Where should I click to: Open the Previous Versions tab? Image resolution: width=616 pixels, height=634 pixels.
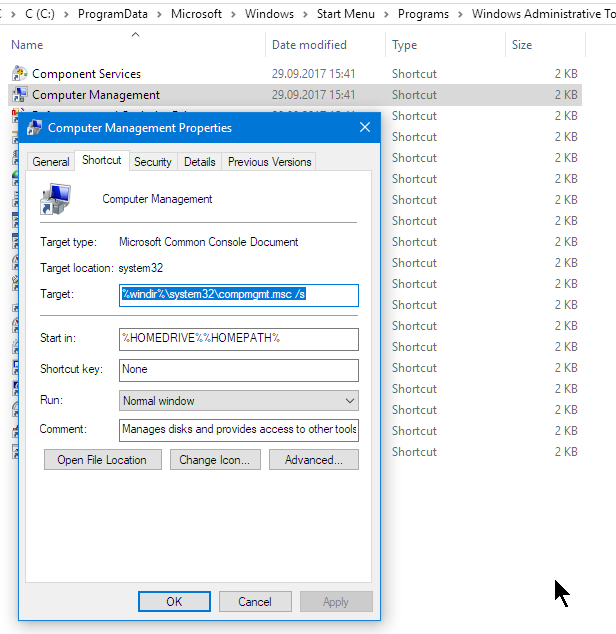tap(269, 162)
